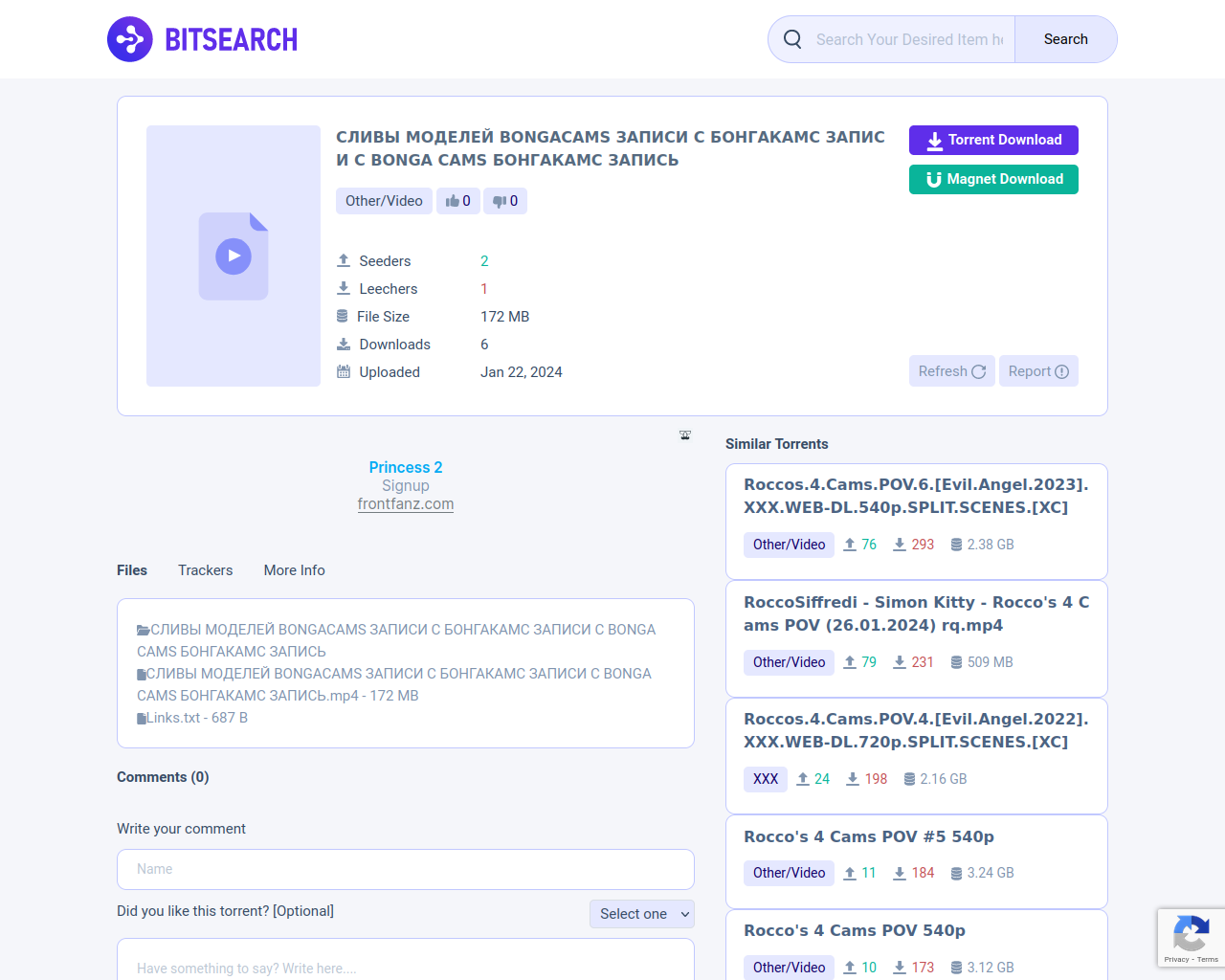Click the thumbs-up like counter
Image resolution: width=1225 pixels, height=980 pixels.
(x=458, y=201)
